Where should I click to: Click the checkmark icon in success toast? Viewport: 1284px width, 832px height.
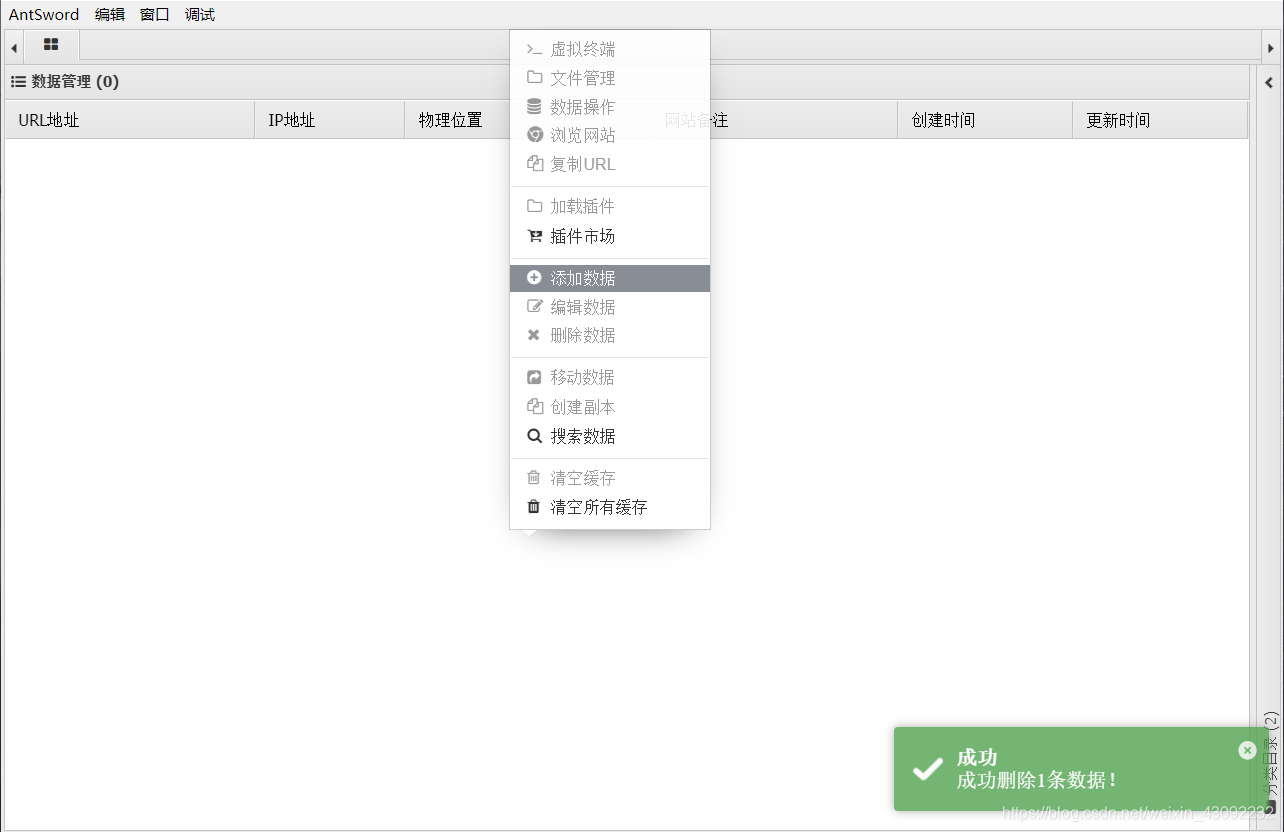928,768
